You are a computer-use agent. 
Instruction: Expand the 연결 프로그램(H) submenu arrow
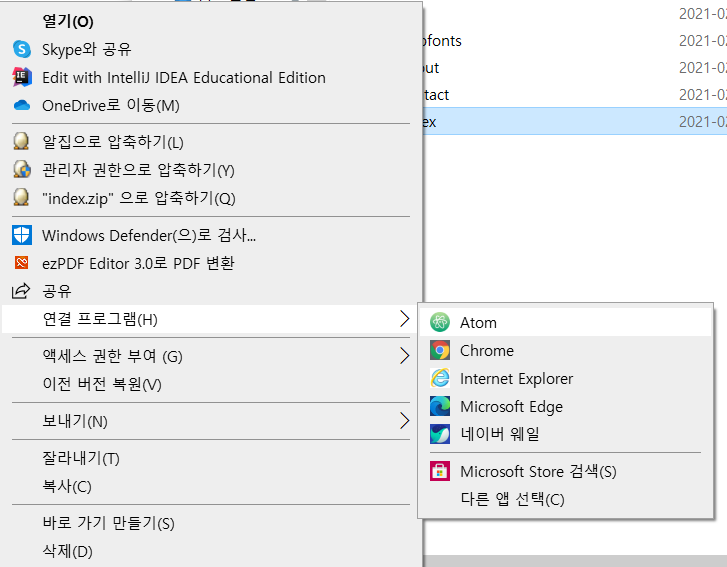404,319
